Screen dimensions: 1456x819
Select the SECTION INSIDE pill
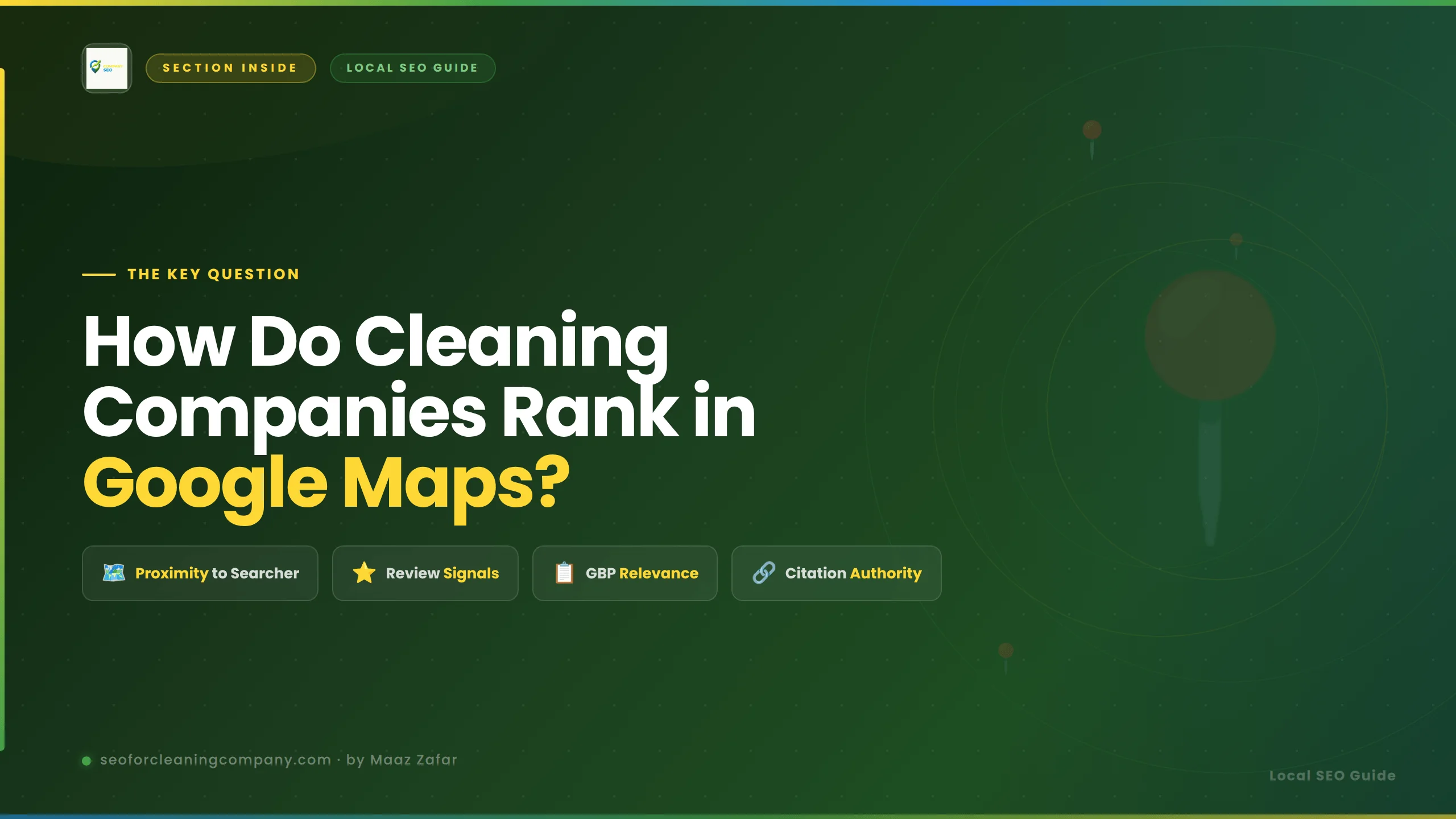tap(230, 68)
